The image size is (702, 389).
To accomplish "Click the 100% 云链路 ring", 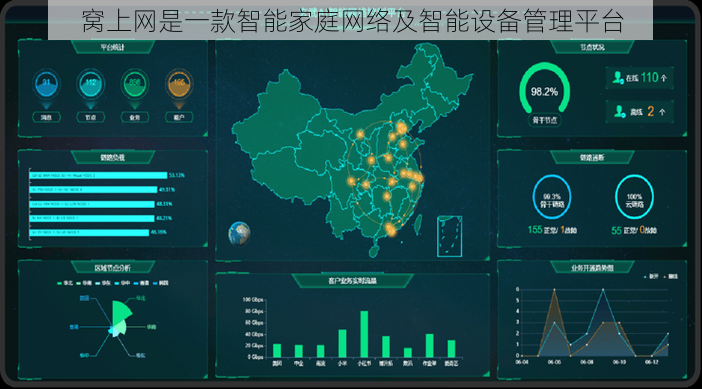I will (x=634, y=197).
